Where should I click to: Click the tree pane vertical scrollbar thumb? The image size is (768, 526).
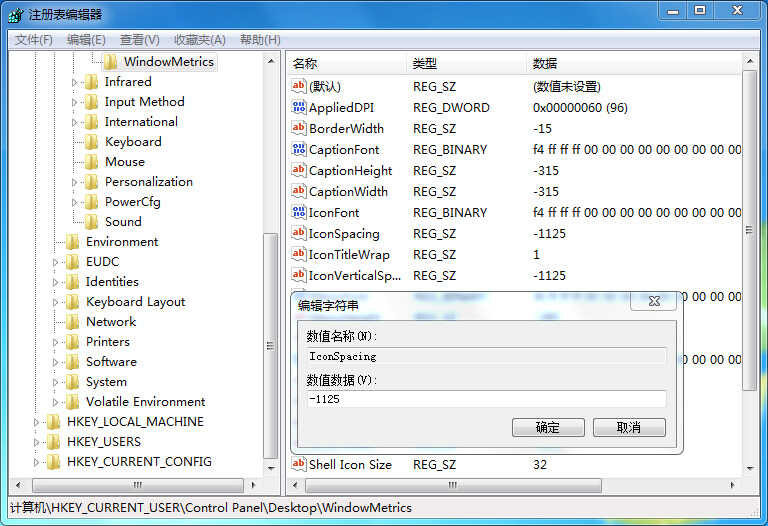pos(270,345)
